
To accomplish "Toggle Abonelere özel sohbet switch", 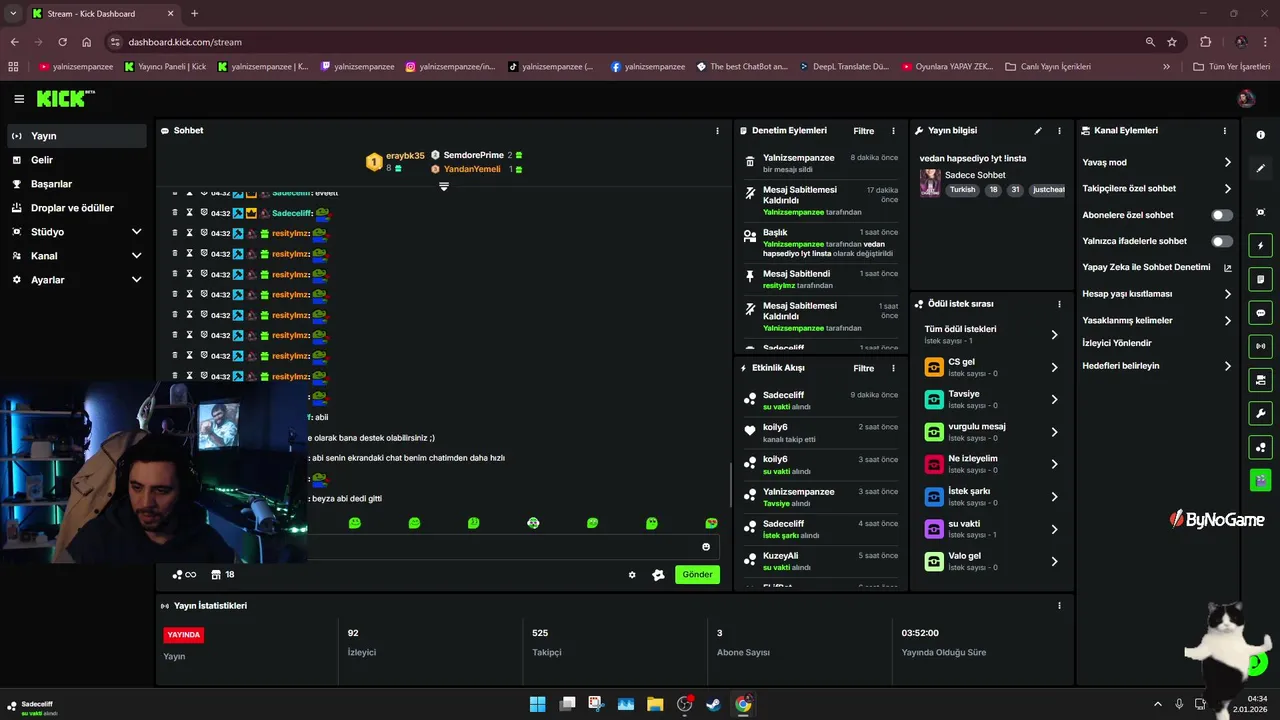I will pyautogui.click(x=1222, y=215).
